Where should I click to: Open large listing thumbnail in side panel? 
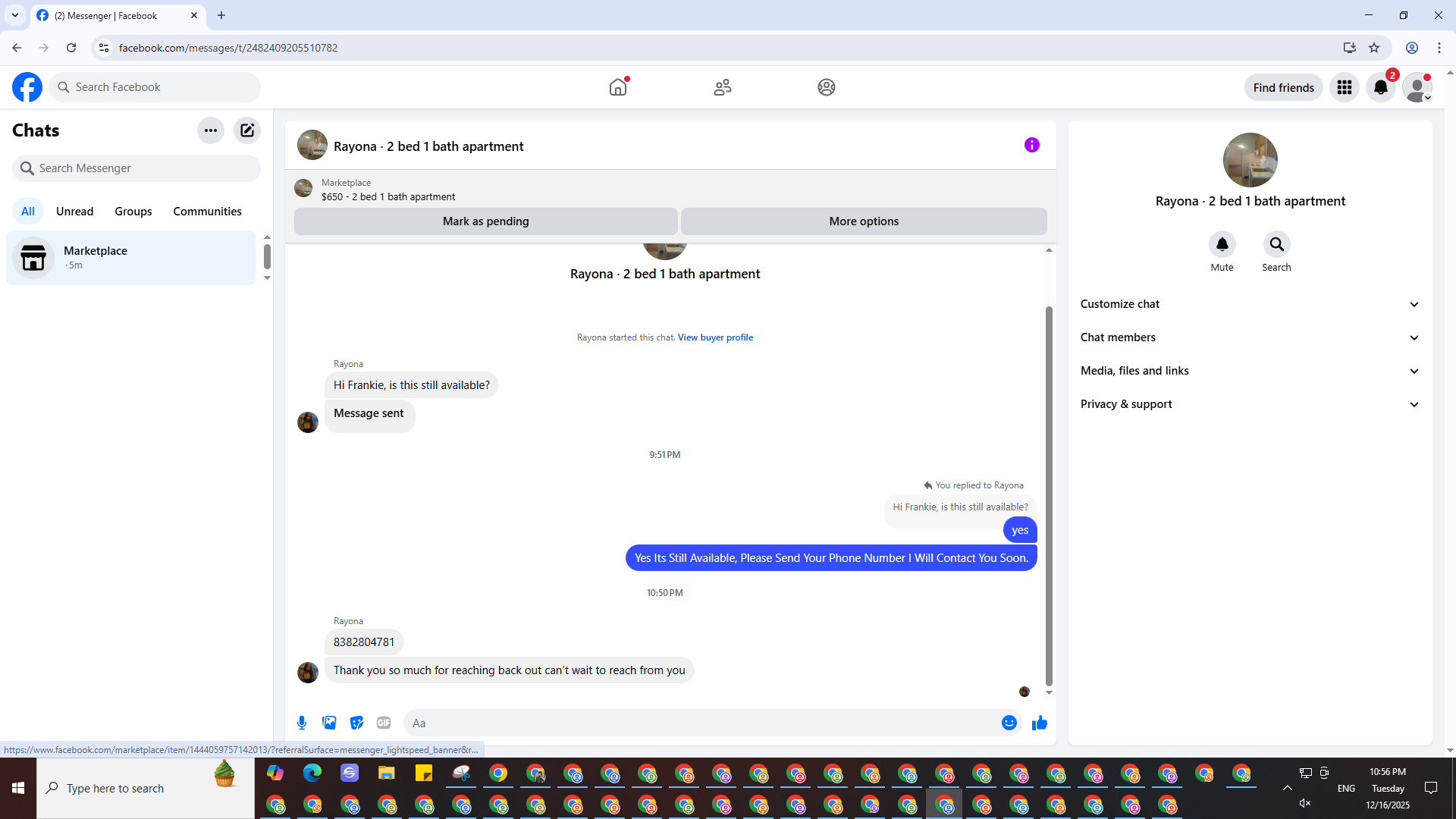(x=1250, y=160)
